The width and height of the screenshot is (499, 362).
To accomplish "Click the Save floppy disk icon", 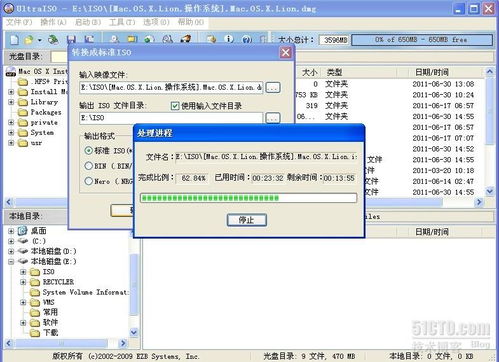I will (71, 40).
